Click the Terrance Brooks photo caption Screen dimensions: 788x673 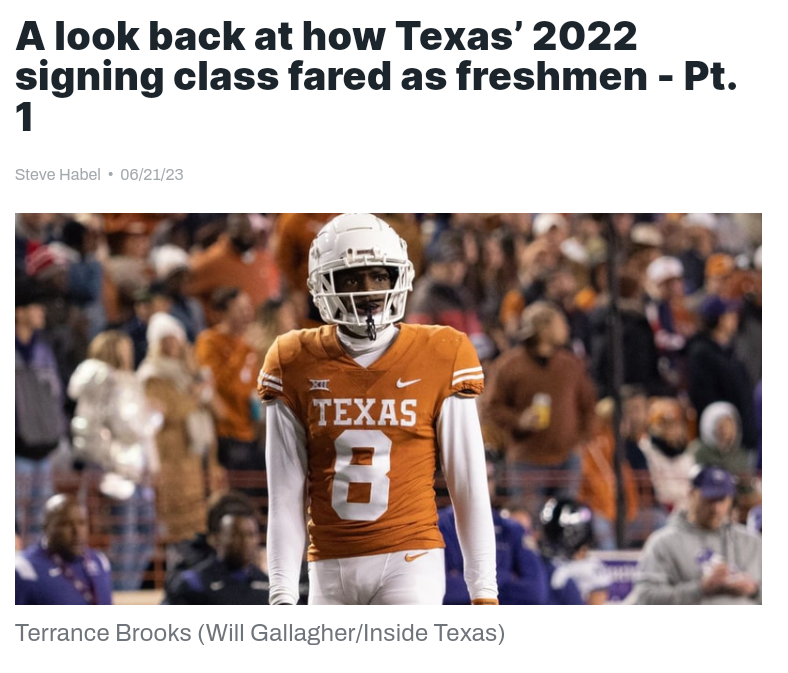tap(260, 633)
